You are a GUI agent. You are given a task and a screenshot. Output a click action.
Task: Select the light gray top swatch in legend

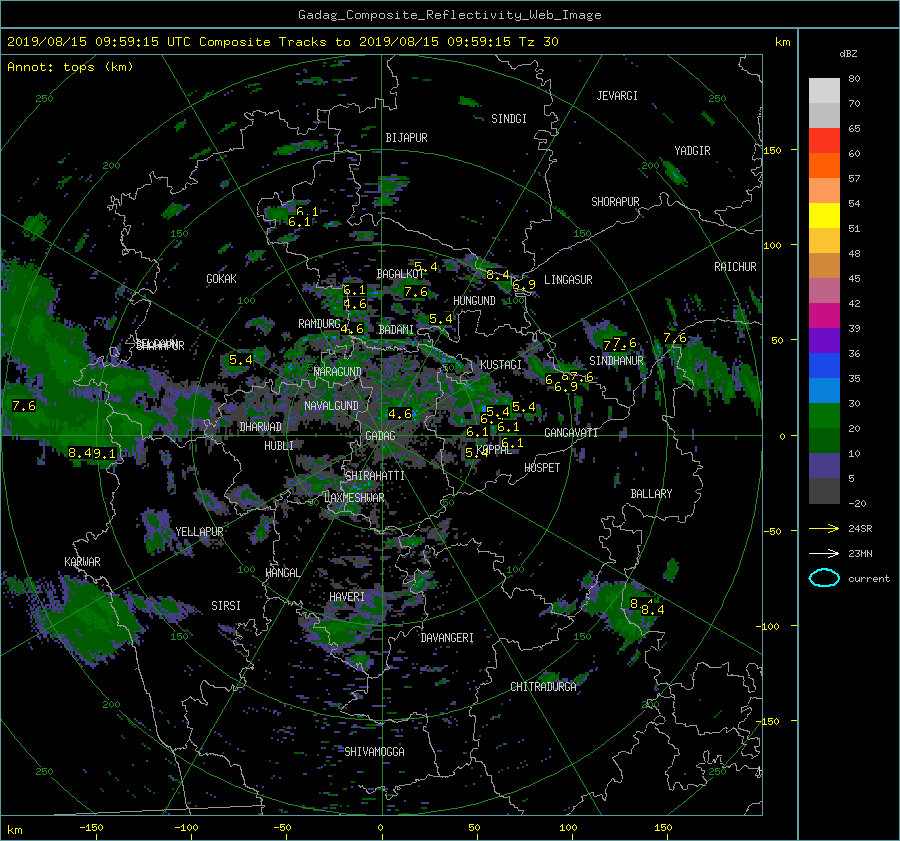click(x=824, y=90)
